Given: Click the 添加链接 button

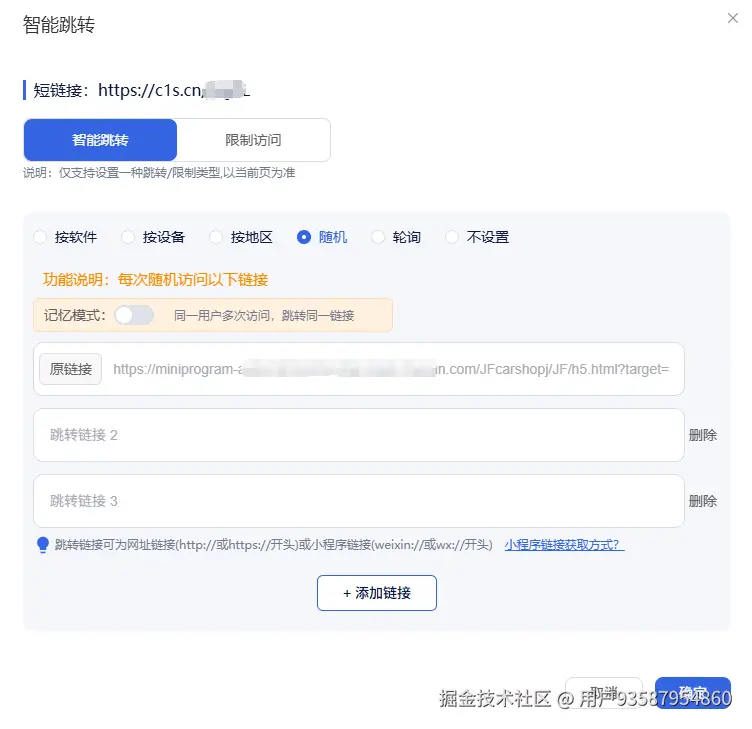Looking at the screenshot, I should tap(377, 593).
